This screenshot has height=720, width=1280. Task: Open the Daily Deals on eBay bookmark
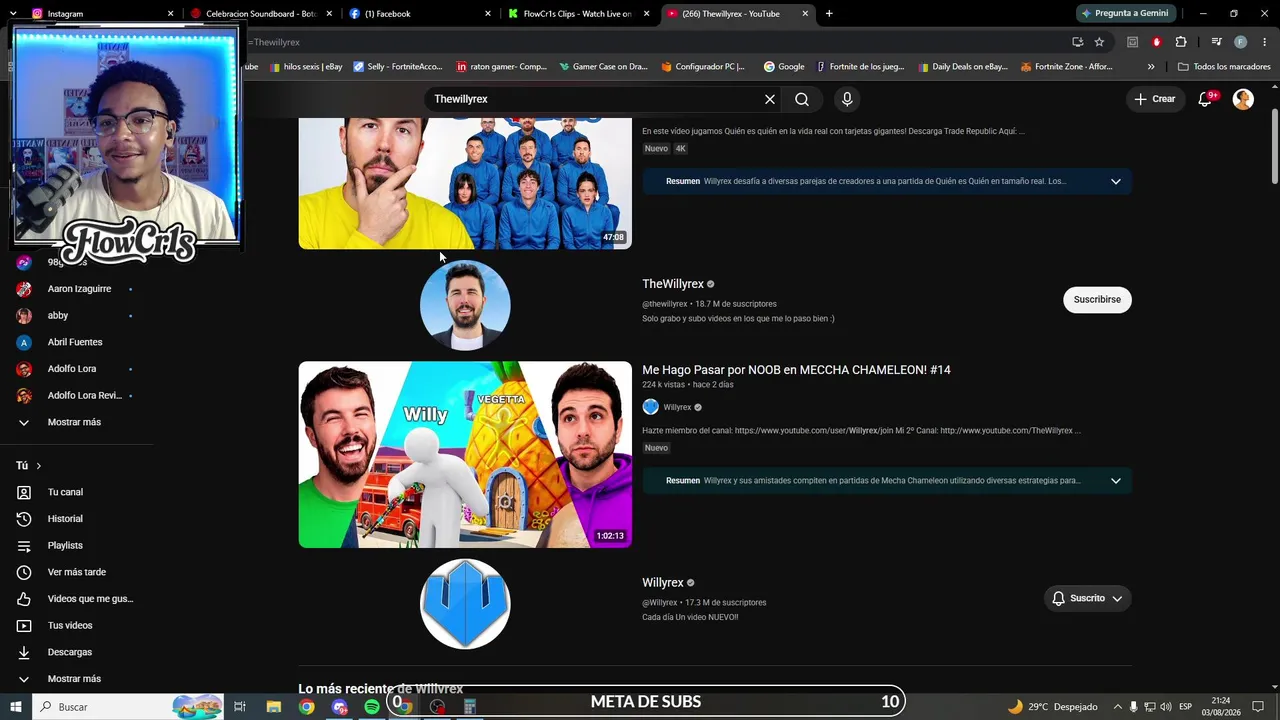(961, 67)
